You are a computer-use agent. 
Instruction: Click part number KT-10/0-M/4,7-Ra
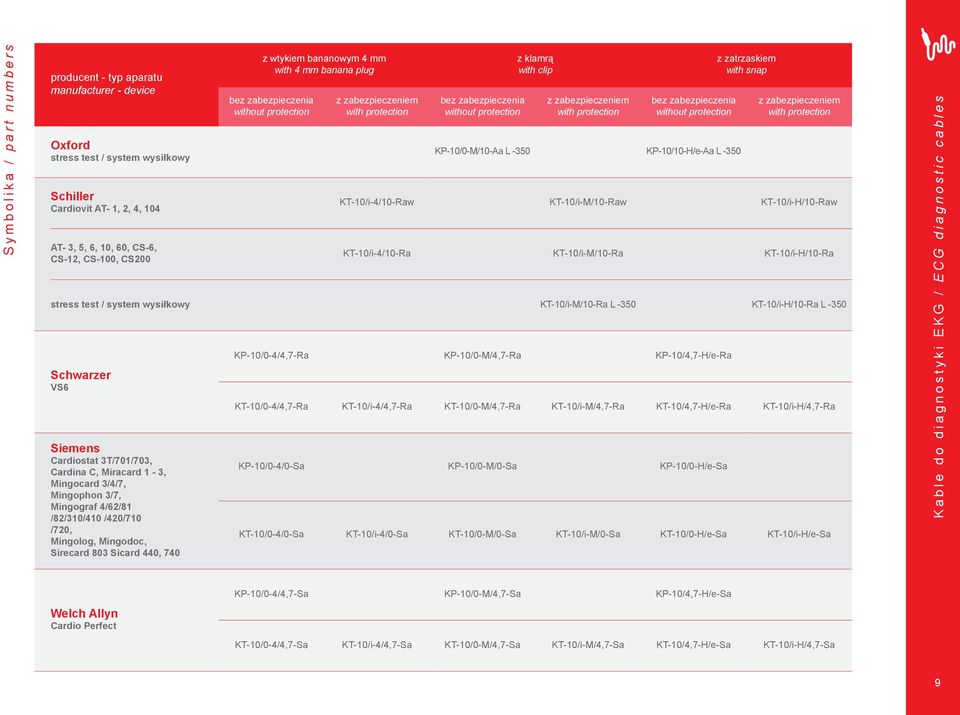coord(482,406)
